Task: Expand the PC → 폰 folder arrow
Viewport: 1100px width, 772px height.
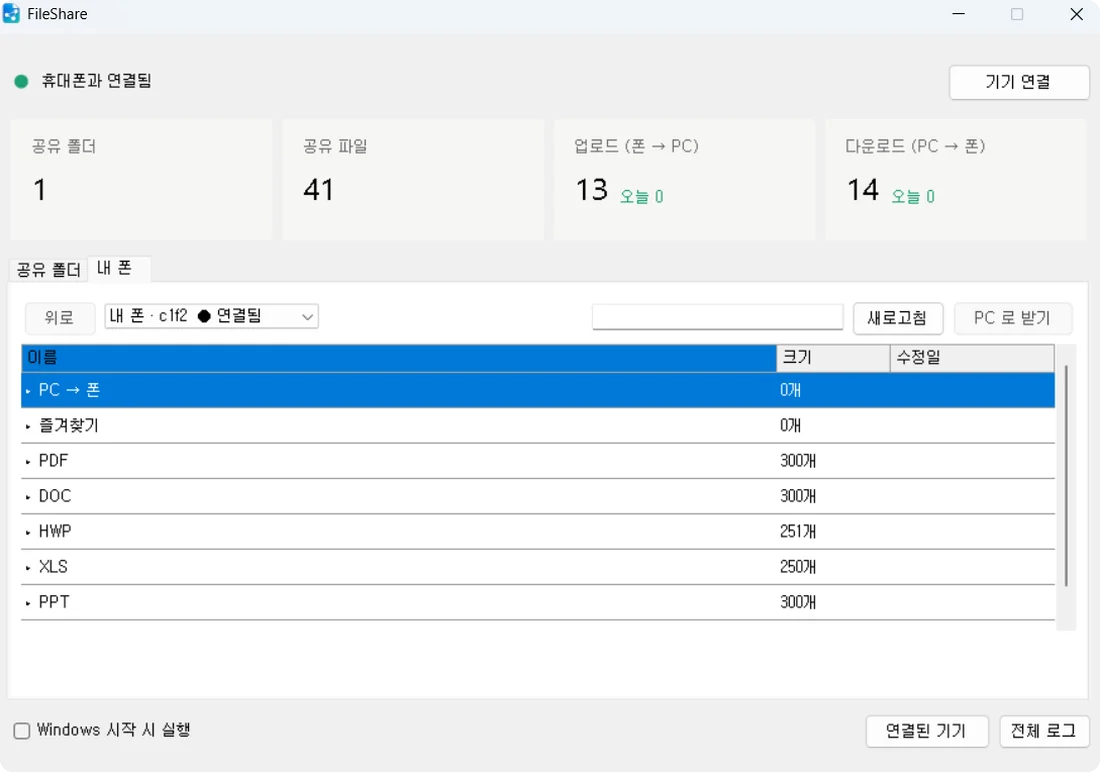Action: (28, 391)
